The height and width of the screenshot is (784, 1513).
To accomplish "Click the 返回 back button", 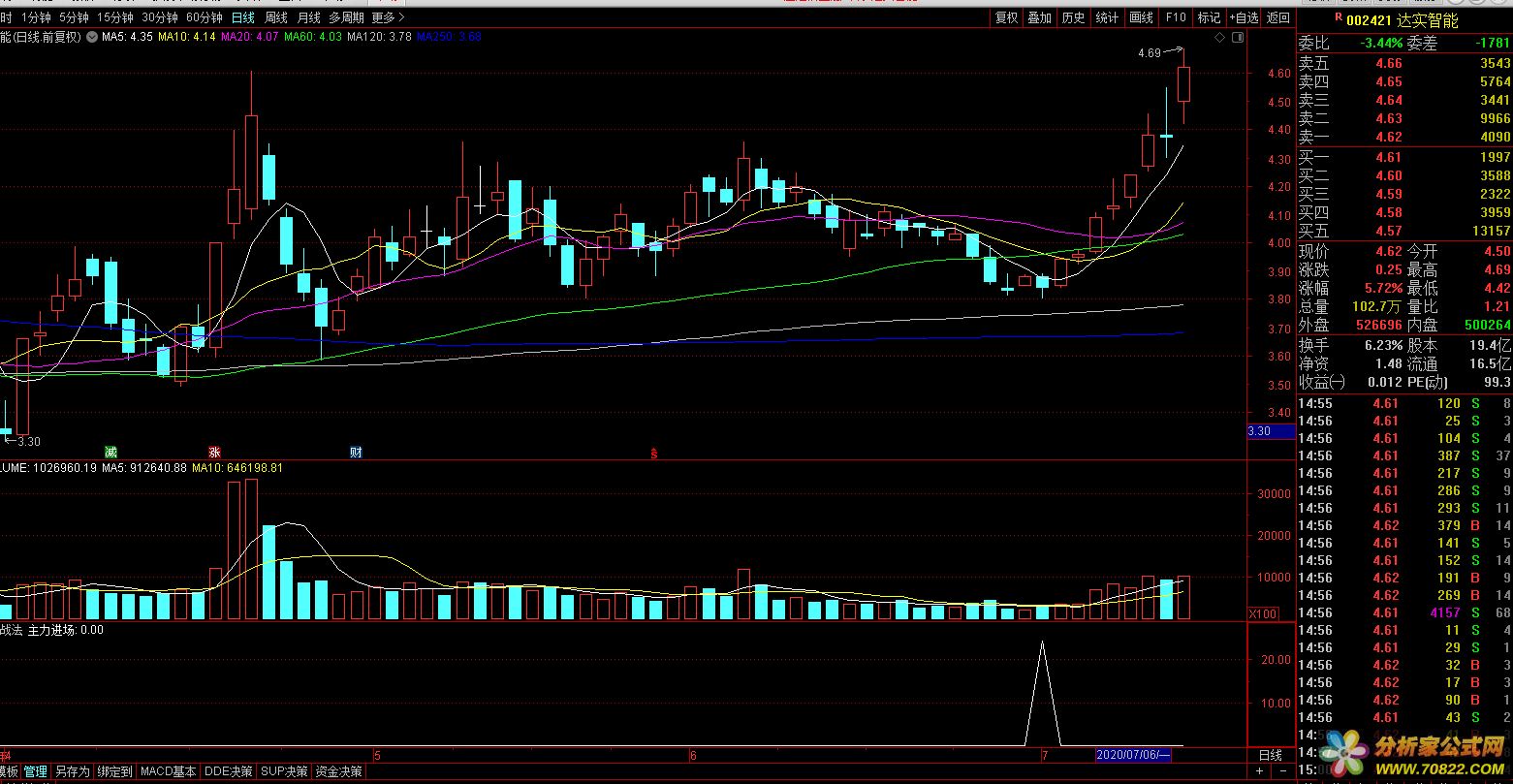I will click(1278, 17).
